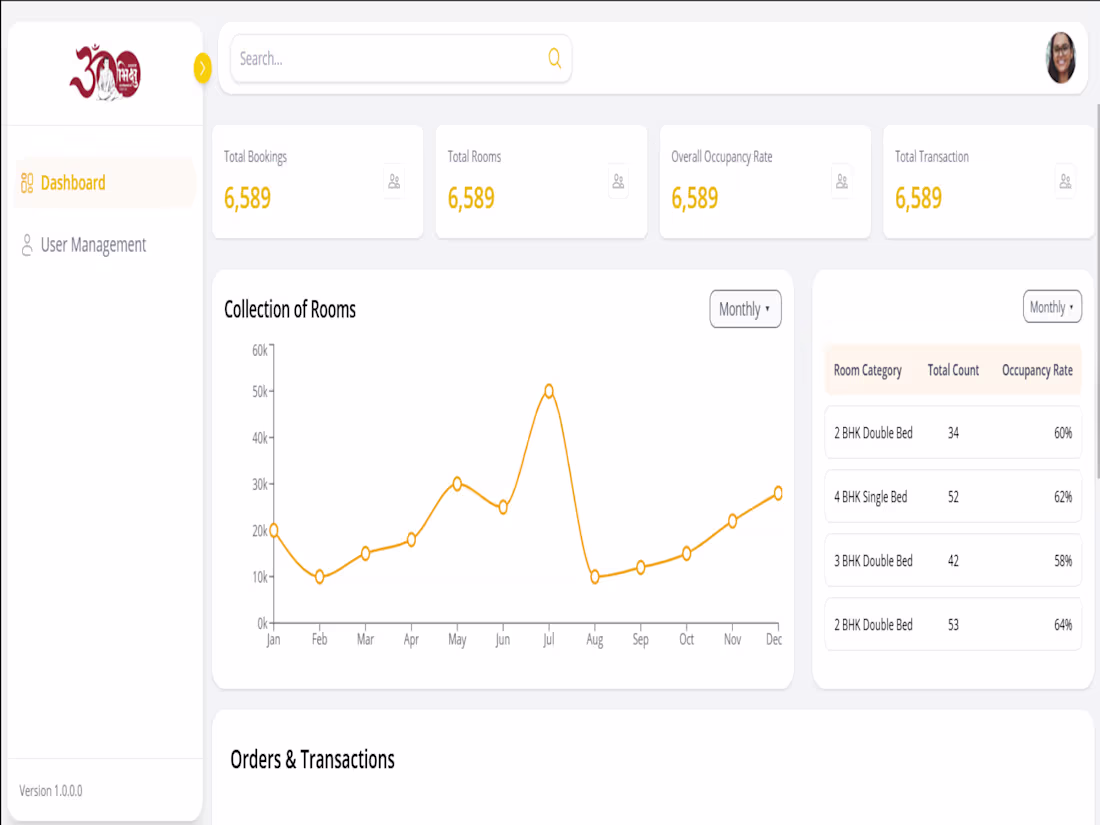The height and width of the screenshot is (825, 1100).
Task: Click the Total Bookings card icon
Action: (393, 182)
